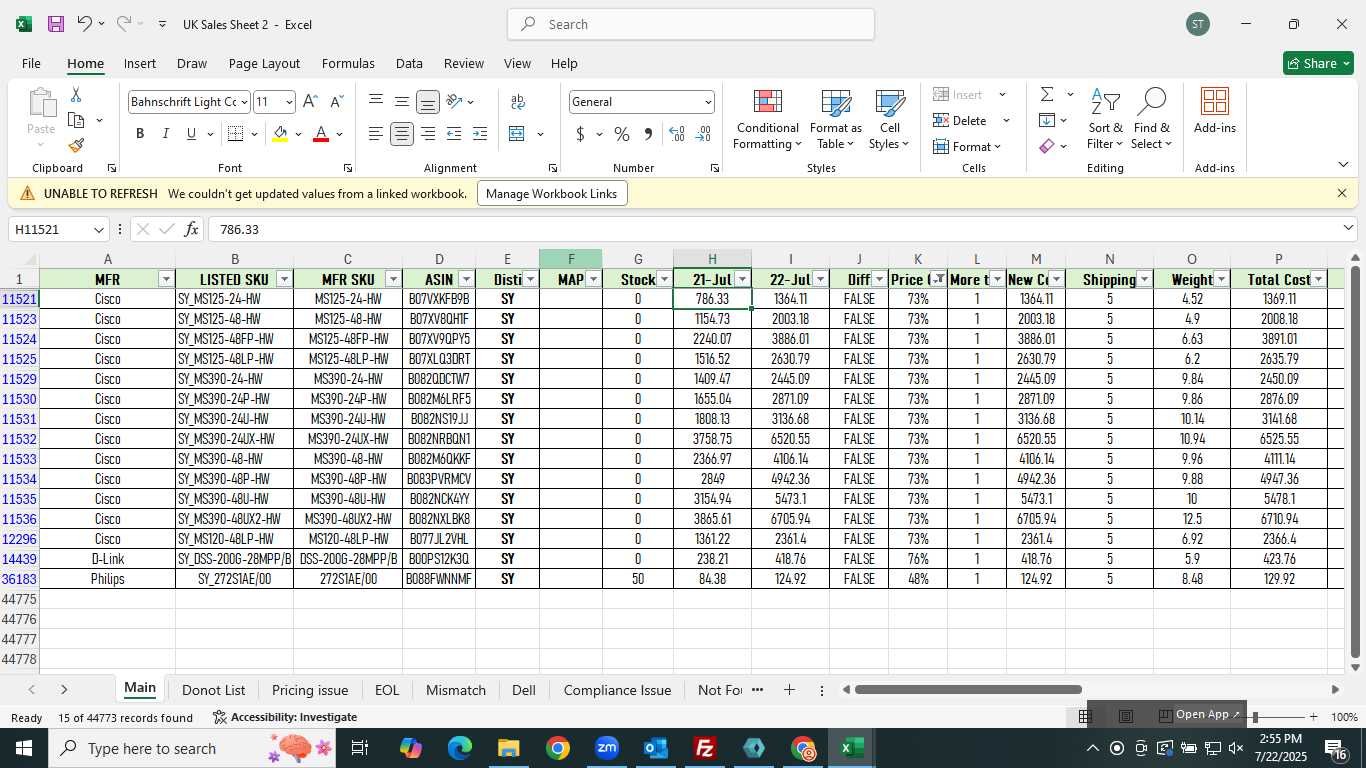Open the File menu
Viewport: 1366px width, 768px height.
click(x=31, y=63)
